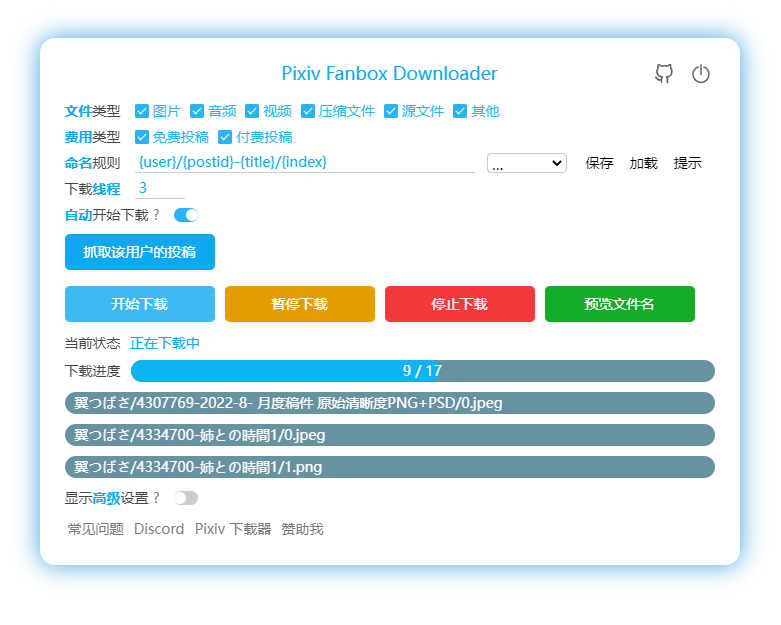Open the naming rule tag dropdown
This screenshot has width=781, height=625.
[527, 163]
